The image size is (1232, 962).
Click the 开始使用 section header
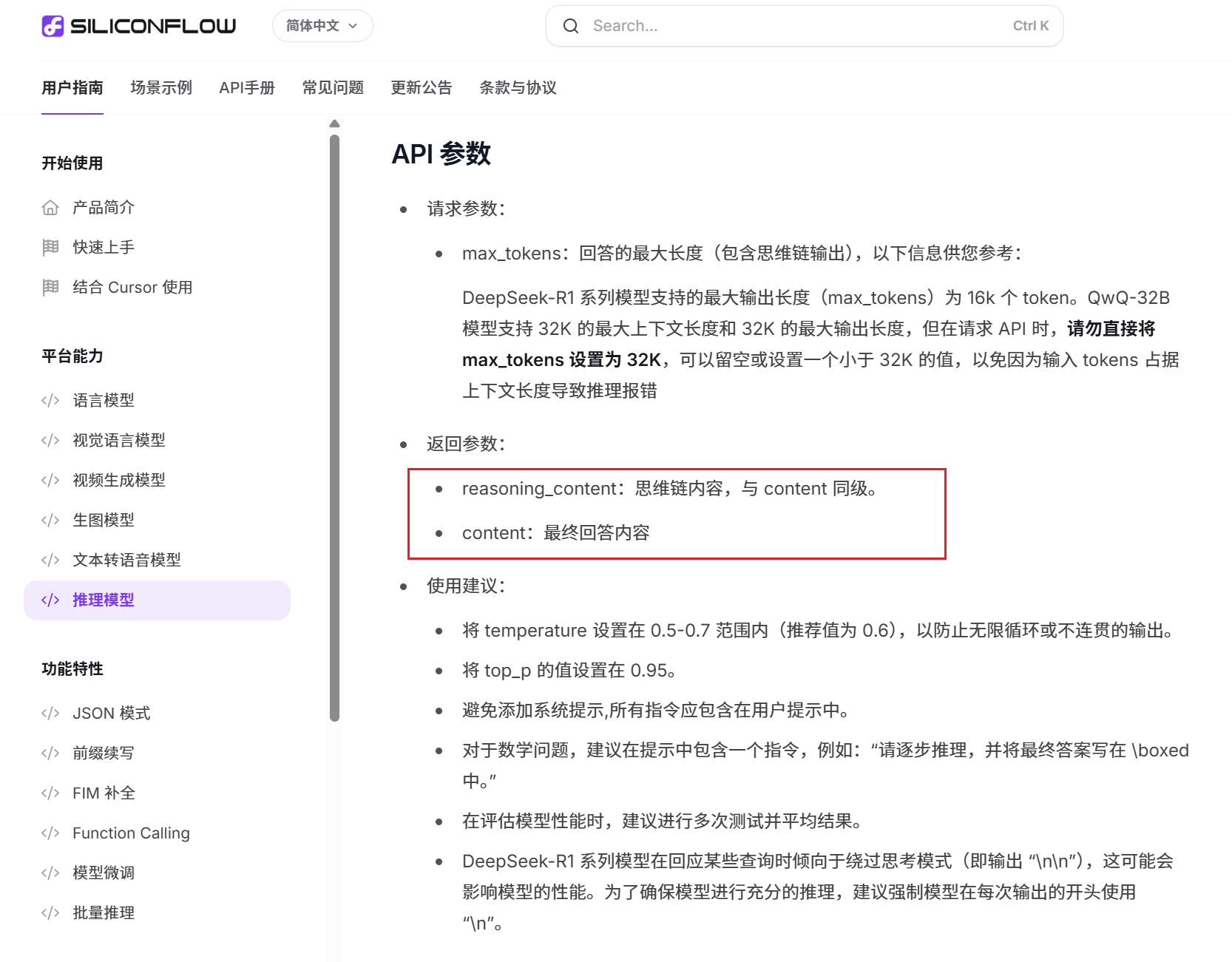pyautogui.click(x=72, y=163)
